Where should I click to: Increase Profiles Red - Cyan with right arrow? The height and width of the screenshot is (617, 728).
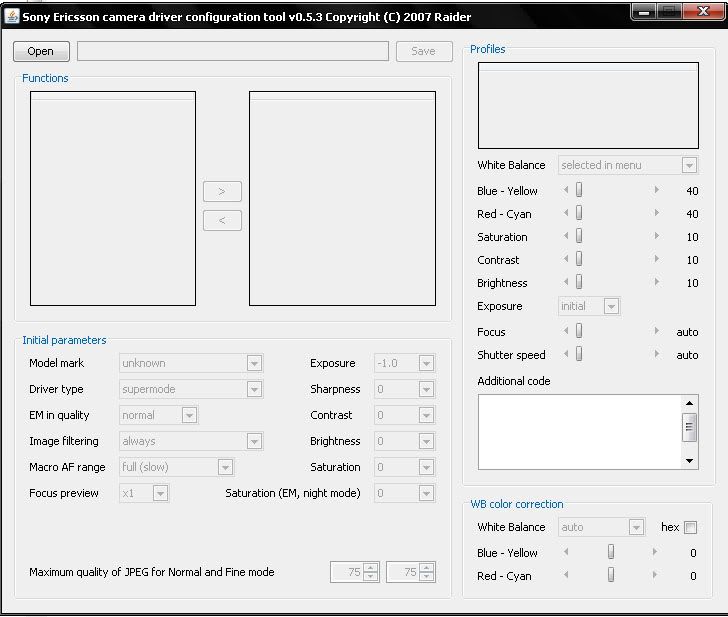[x=656, y=213]
